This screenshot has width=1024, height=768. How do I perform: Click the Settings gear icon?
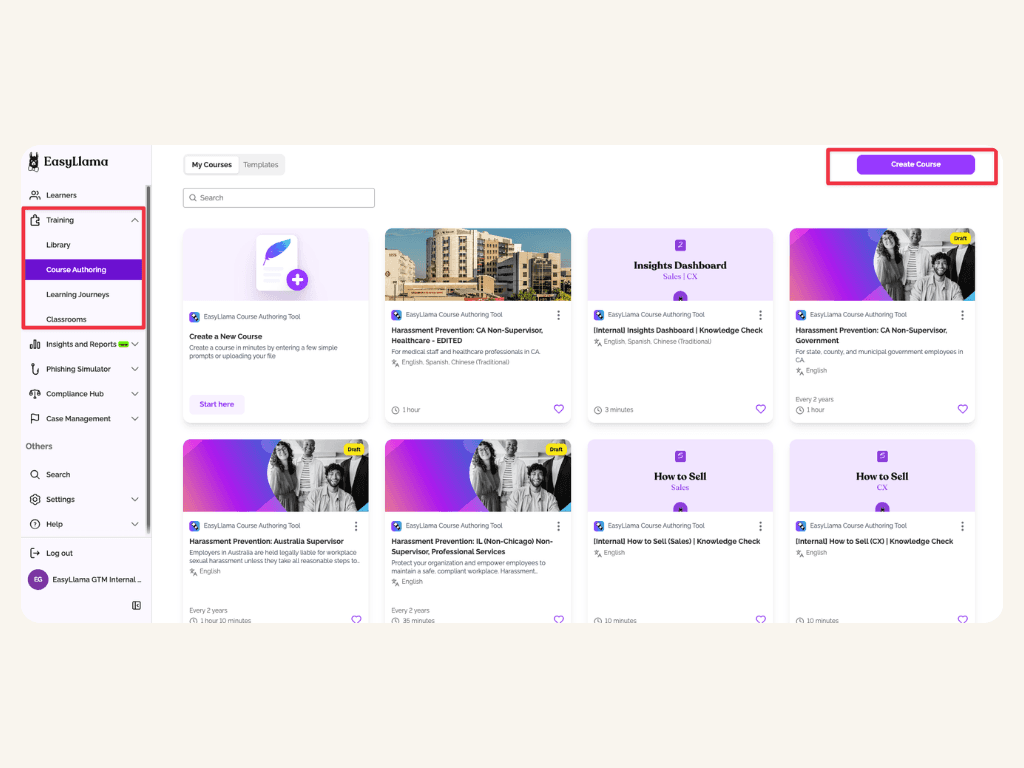click(x=35, y=500)
